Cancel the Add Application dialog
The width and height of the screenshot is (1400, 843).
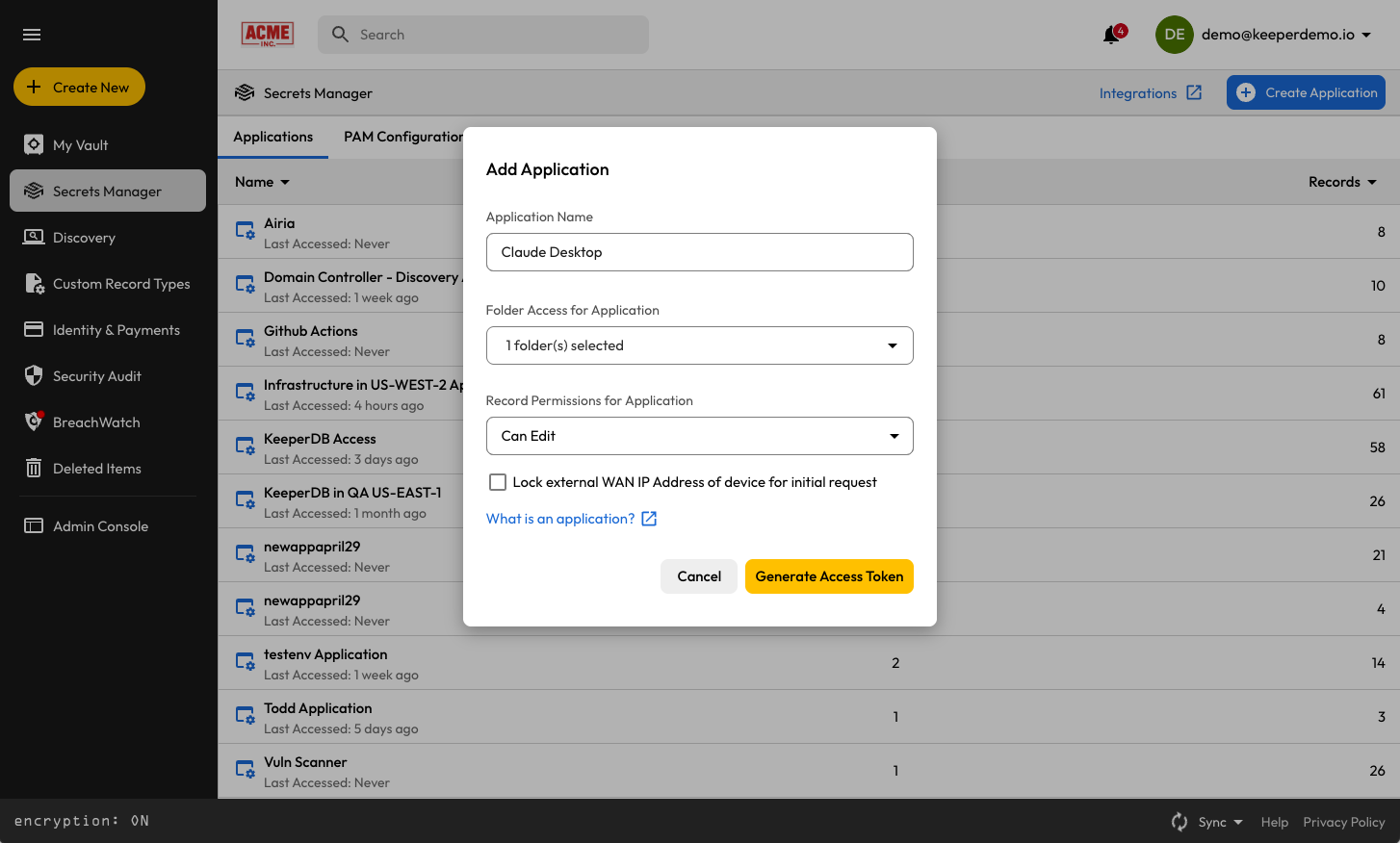[x=698, y=576]
